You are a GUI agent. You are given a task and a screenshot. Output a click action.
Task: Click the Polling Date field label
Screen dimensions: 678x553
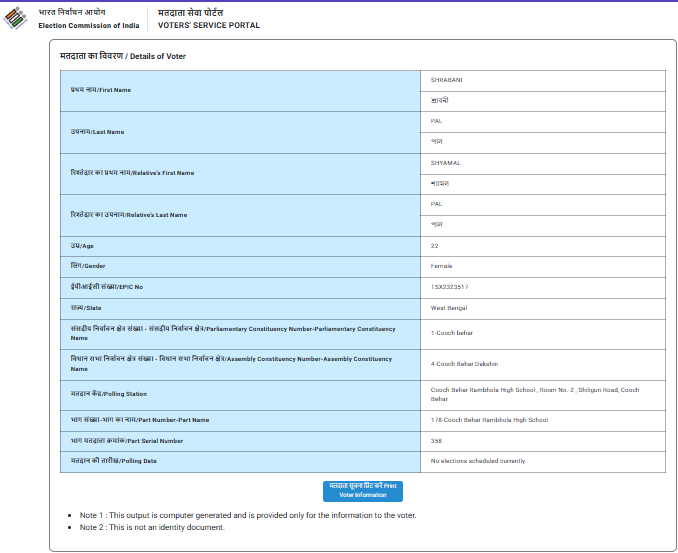113,461
